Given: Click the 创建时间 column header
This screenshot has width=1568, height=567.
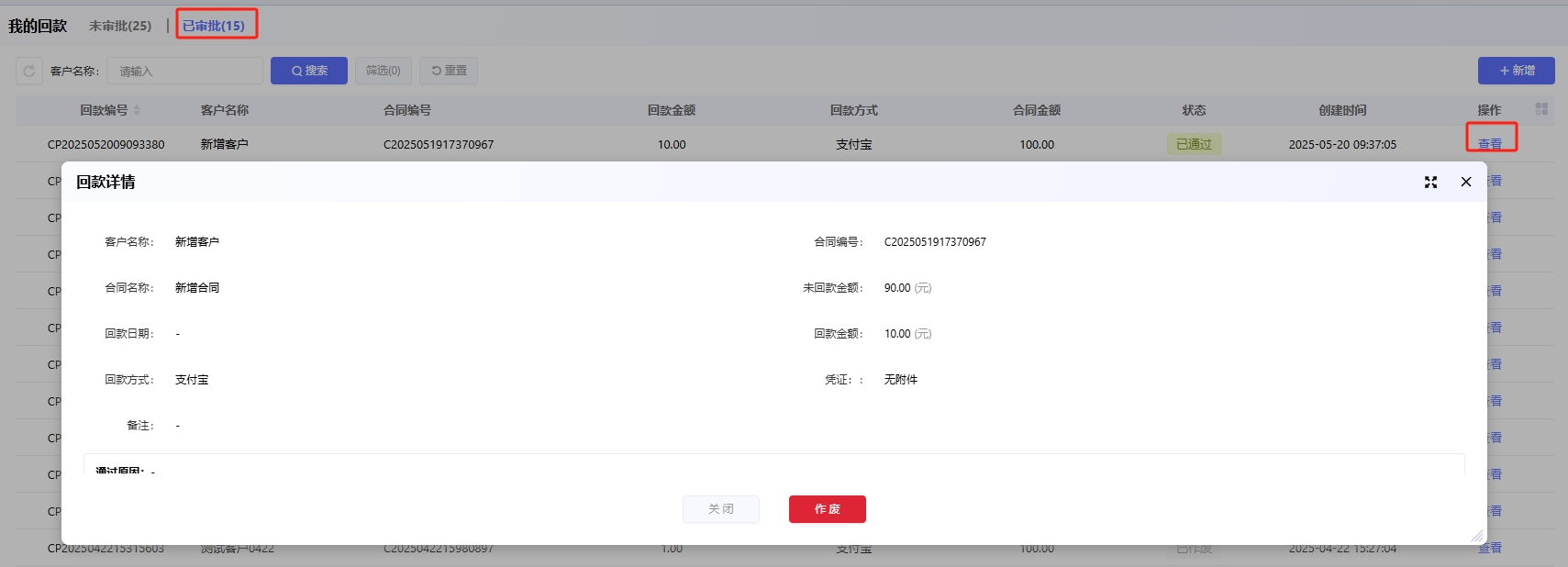Looking at the screenshot, I should (x=1341, y=110).
